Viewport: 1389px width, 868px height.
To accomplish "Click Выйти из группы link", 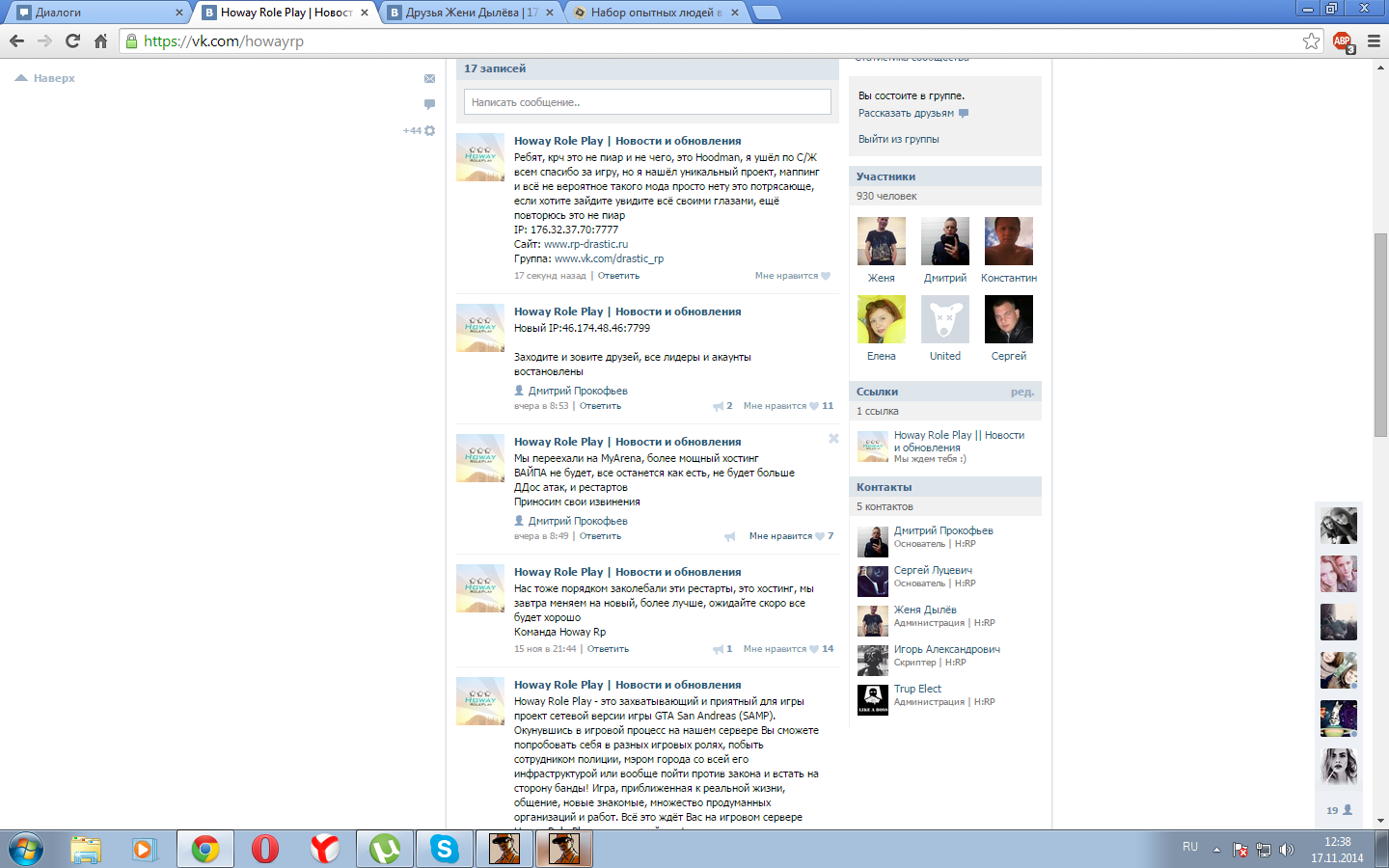I will (898, 139).
